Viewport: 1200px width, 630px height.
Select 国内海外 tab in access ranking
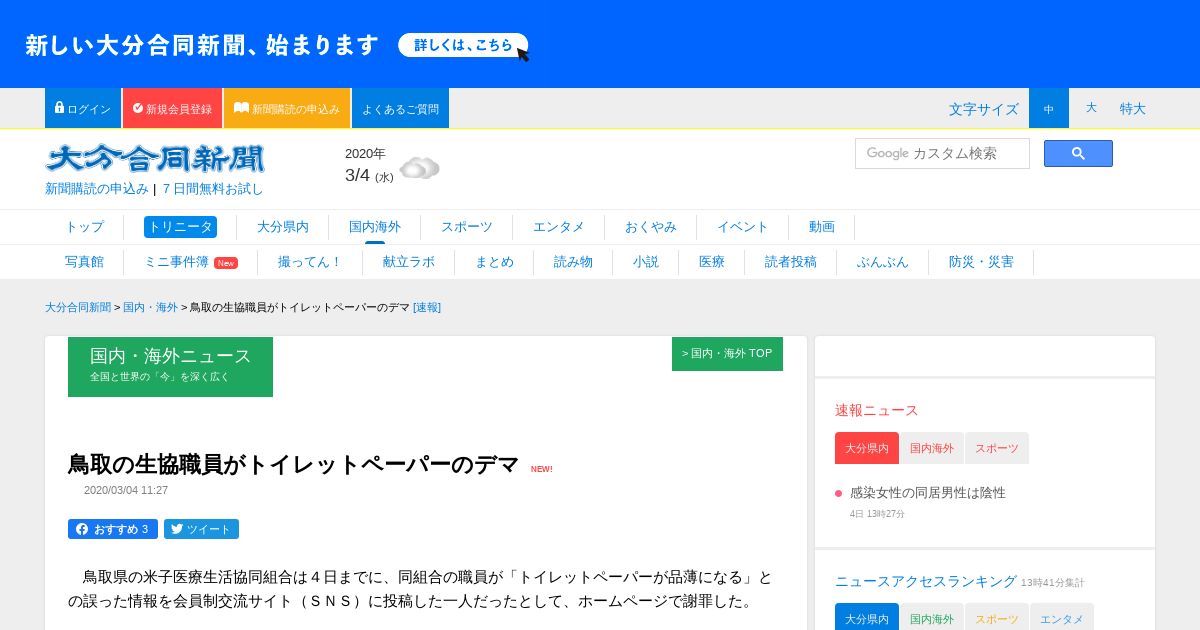coord(932,618)
